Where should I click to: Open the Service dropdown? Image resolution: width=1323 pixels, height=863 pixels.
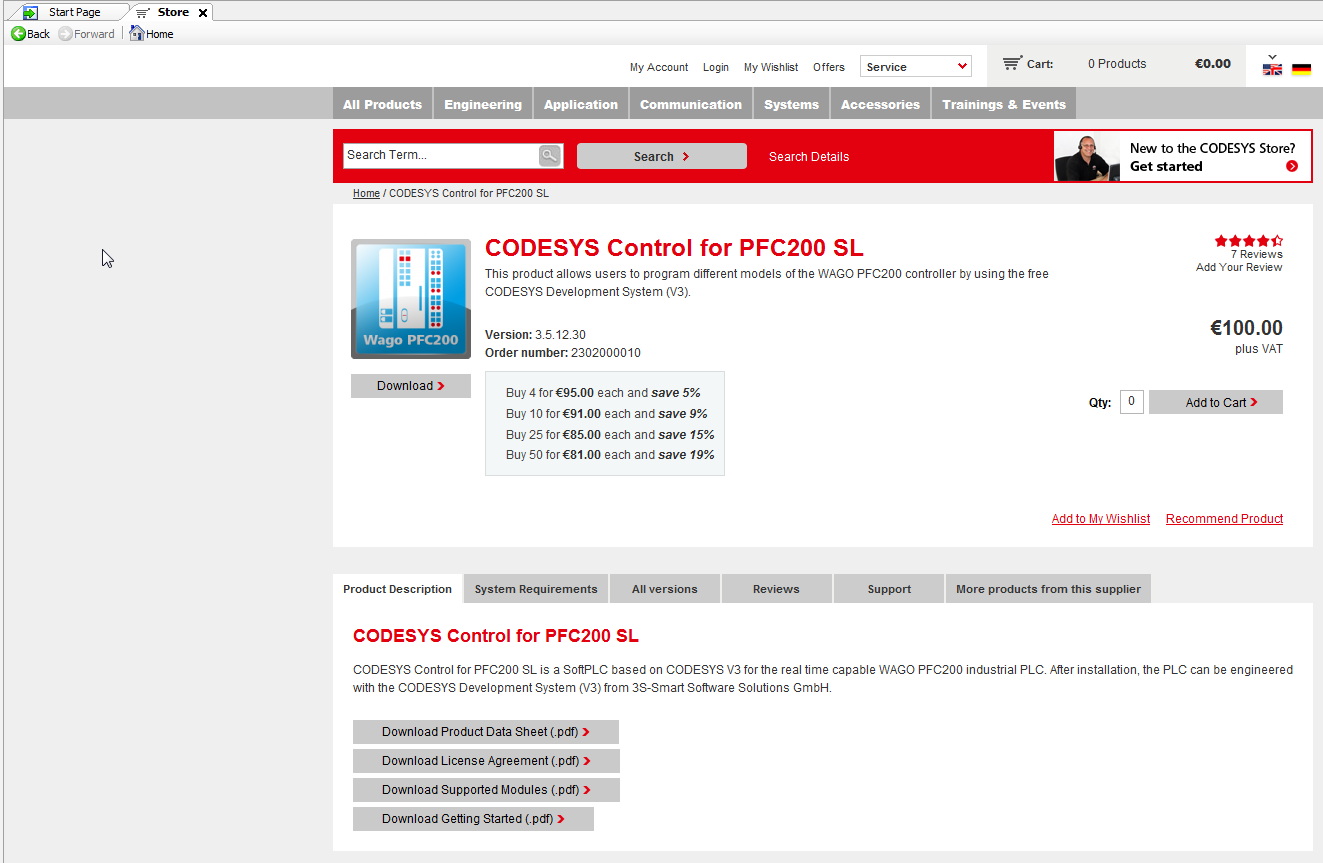point(916,67)
